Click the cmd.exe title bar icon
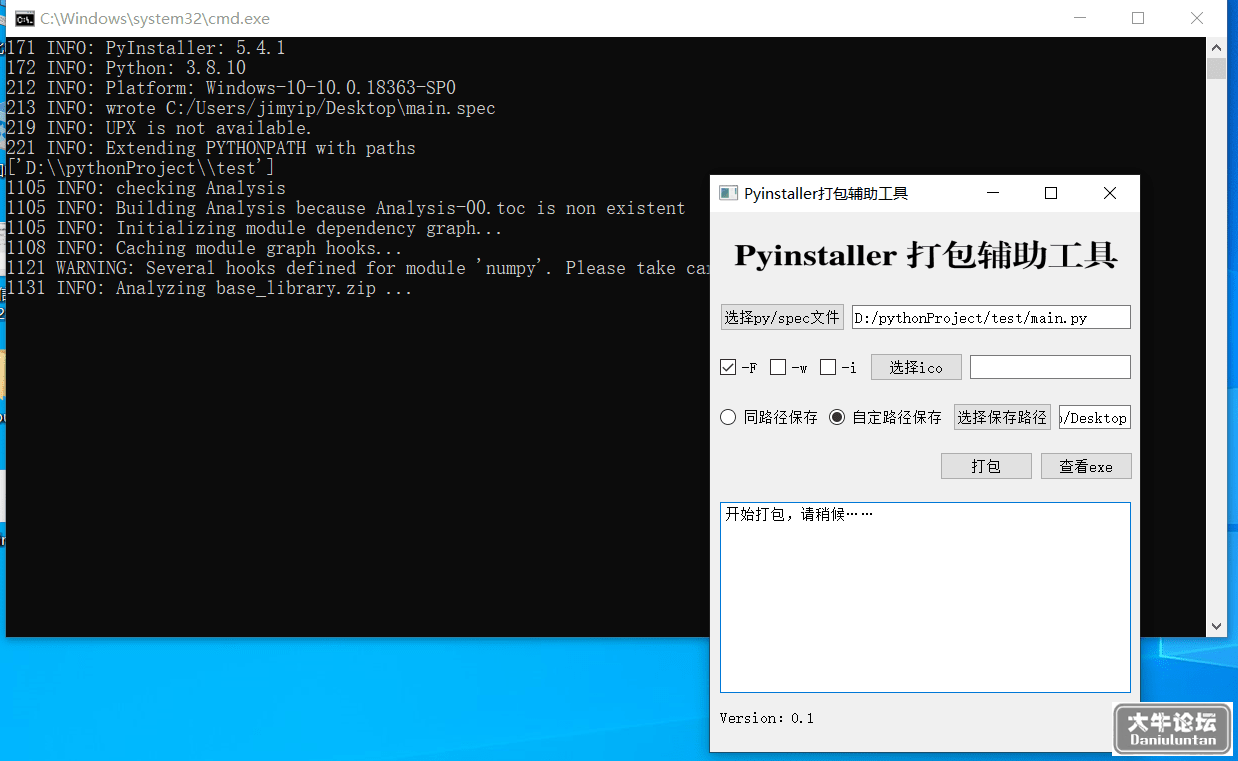Image resolution: width=1238 pixels, height=761 pixels. tap(24, 18)
